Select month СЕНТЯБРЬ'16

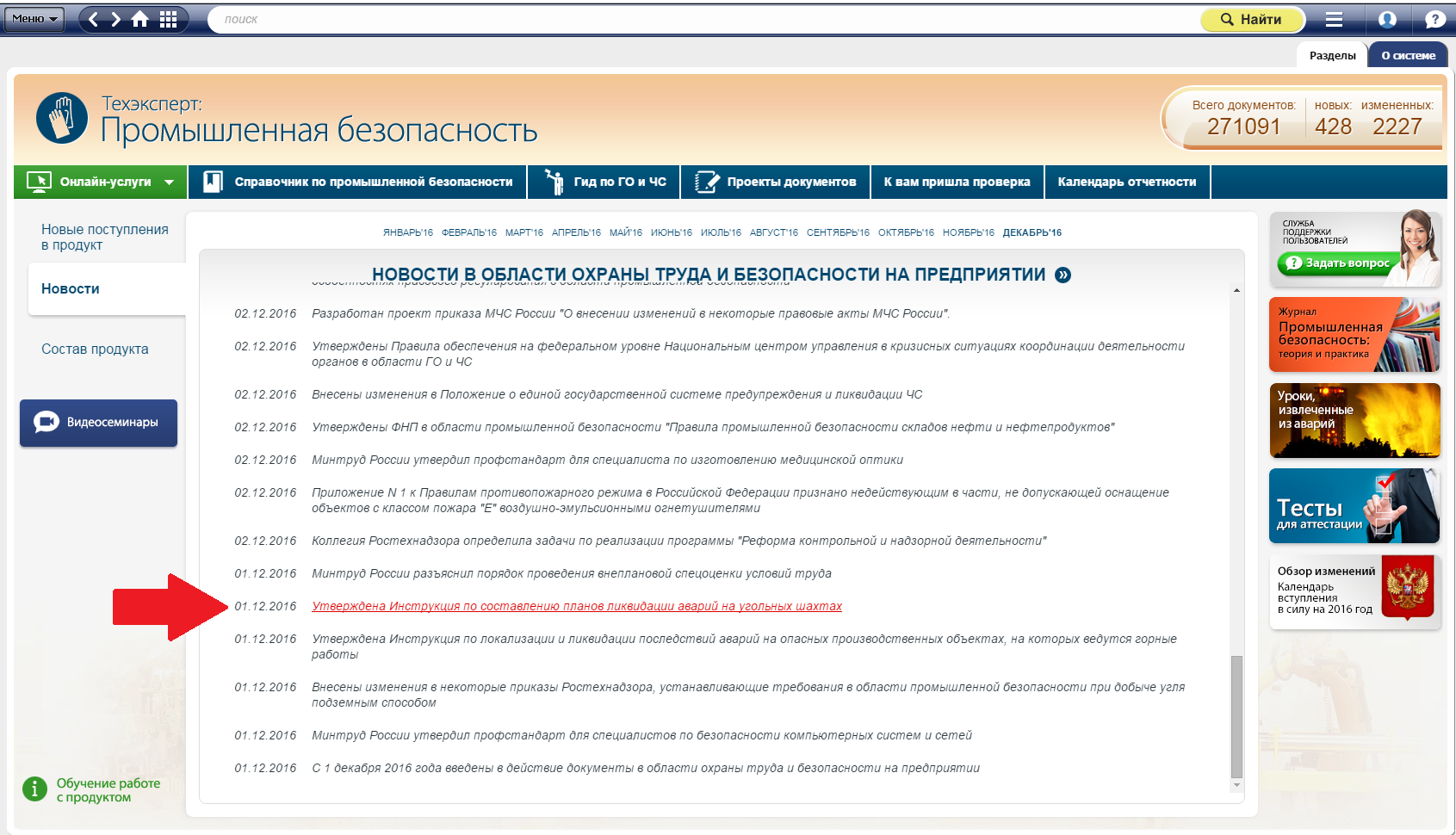click(x=838, y=232)
